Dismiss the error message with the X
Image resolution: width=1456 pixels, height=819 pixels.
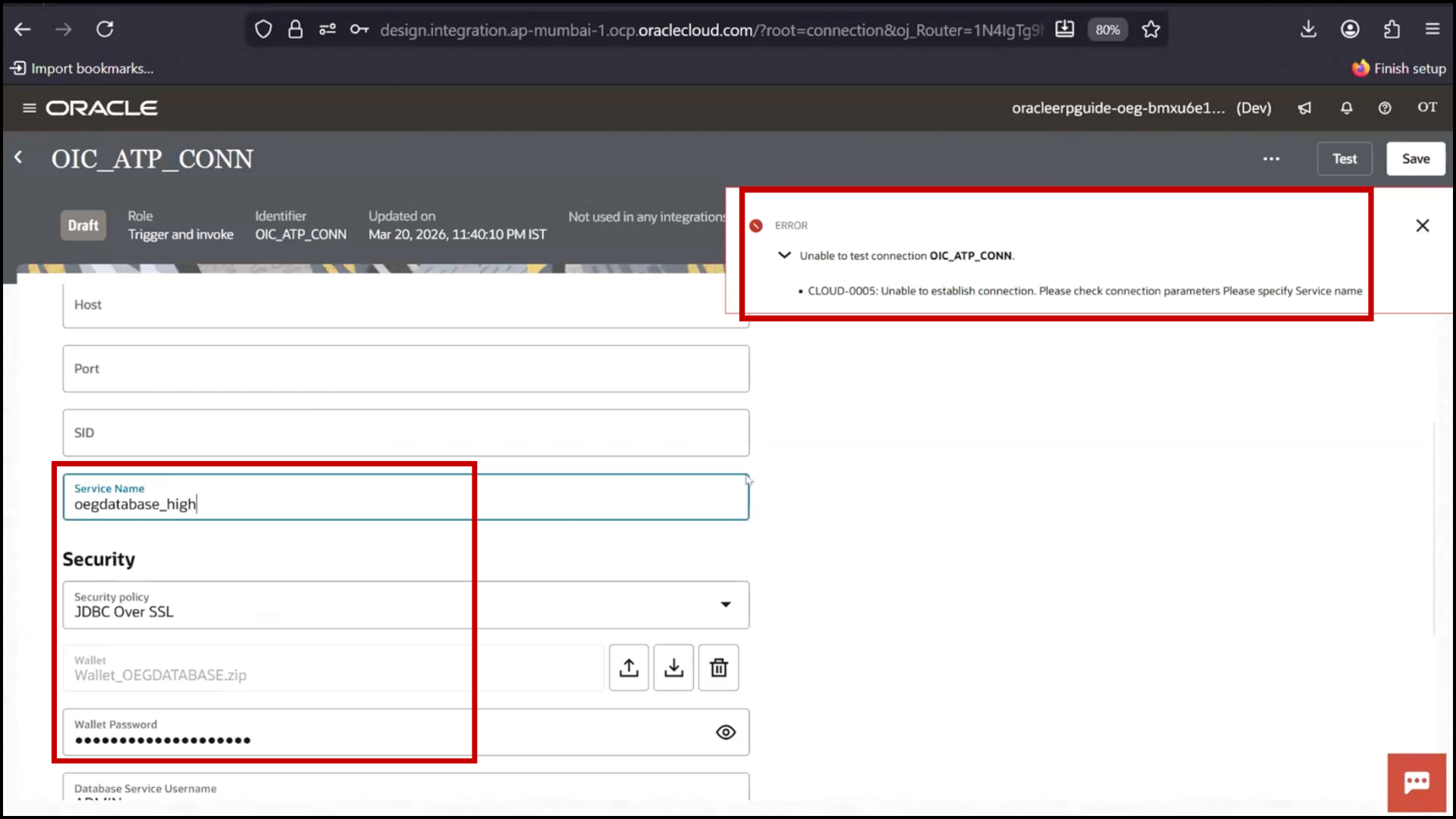(x=1423, y=225)
